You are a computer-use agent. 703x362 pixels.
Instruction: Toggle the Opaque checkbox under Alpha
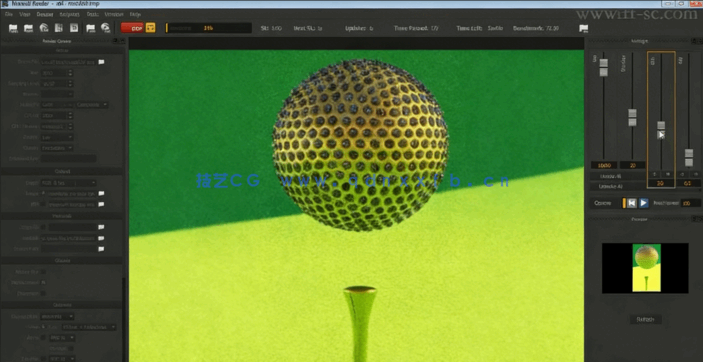pos(71,348)
